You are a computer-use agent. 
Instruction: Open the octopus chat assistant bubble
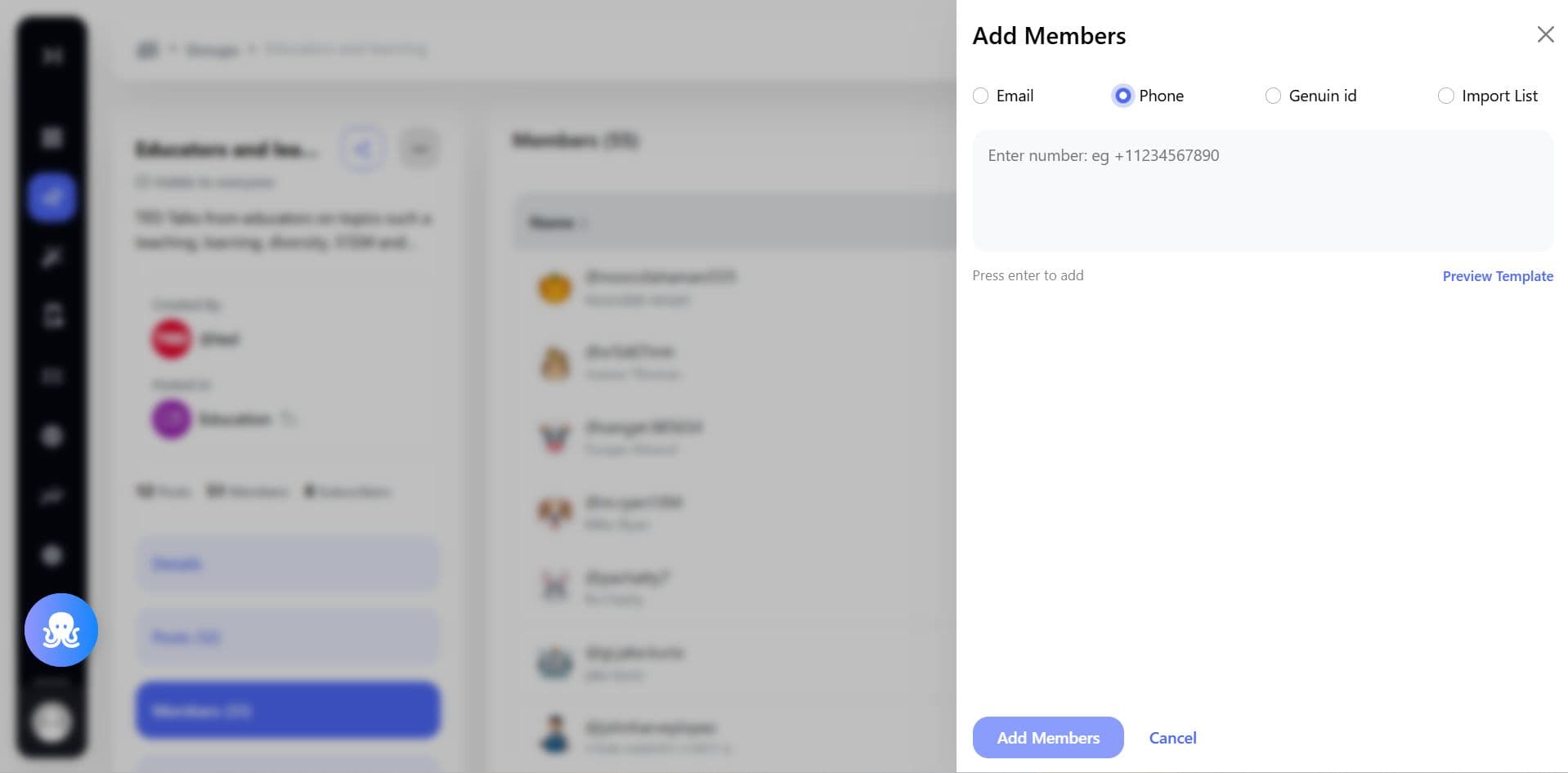(61, 630)
